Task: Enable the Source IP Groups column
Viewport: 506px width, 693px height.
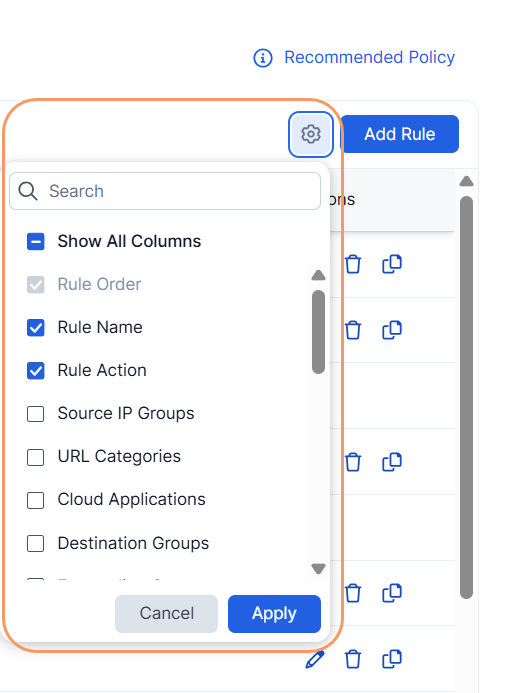Action: pos(35,414)
